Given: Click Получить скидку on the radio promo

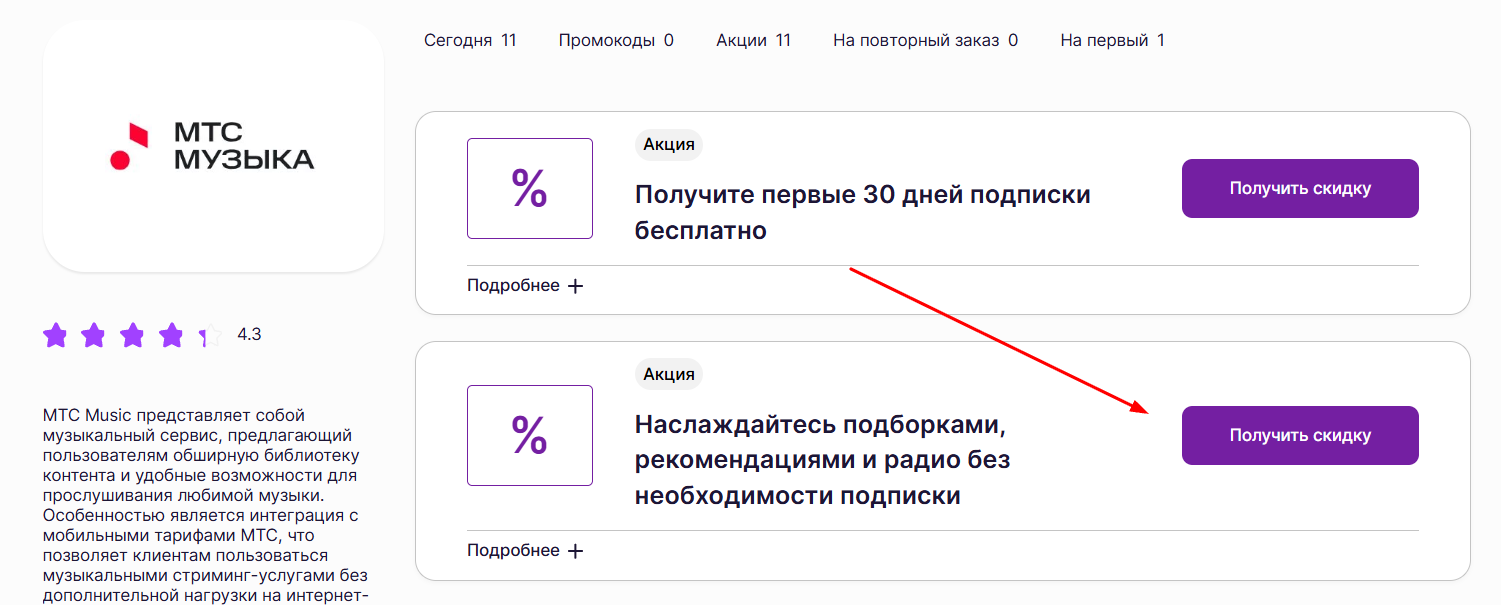Looking at the screenshot, I should 1300,435.
